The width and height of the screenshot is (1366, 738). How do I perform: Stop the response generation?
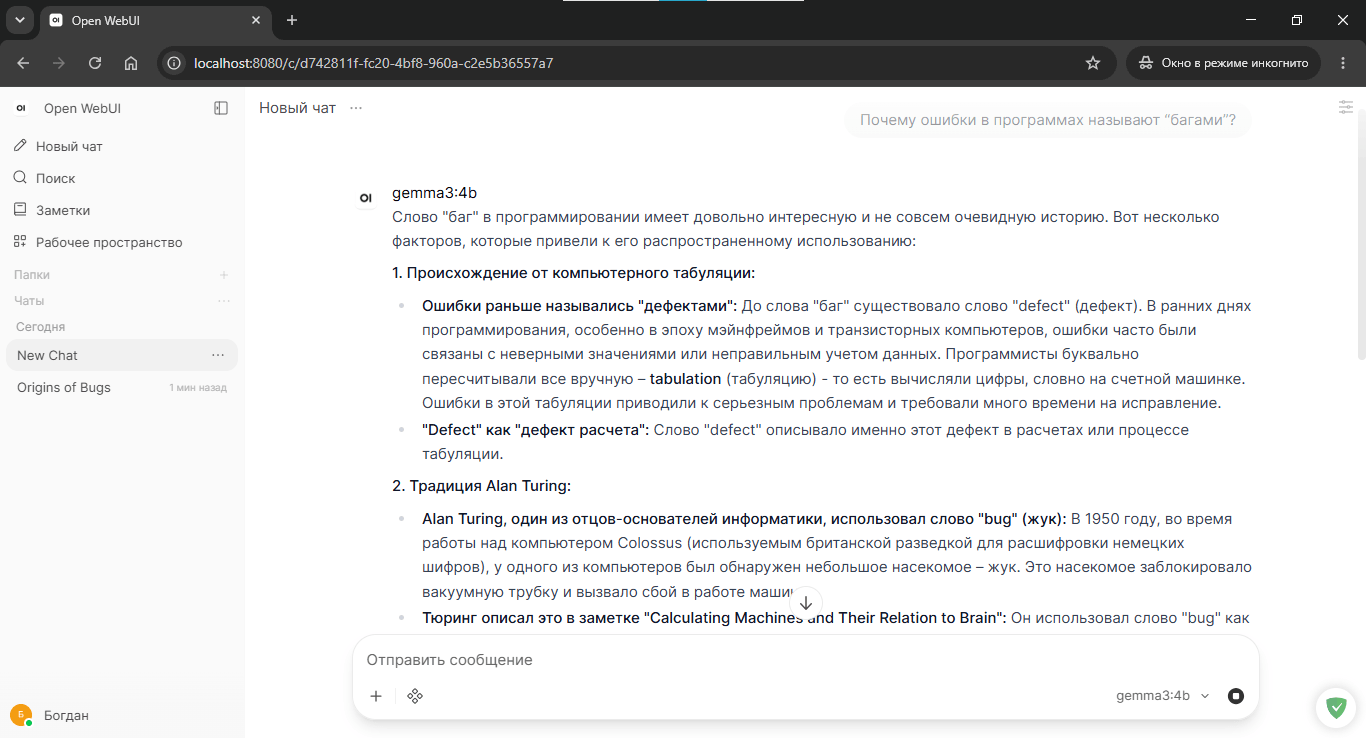pos(1236,696)
